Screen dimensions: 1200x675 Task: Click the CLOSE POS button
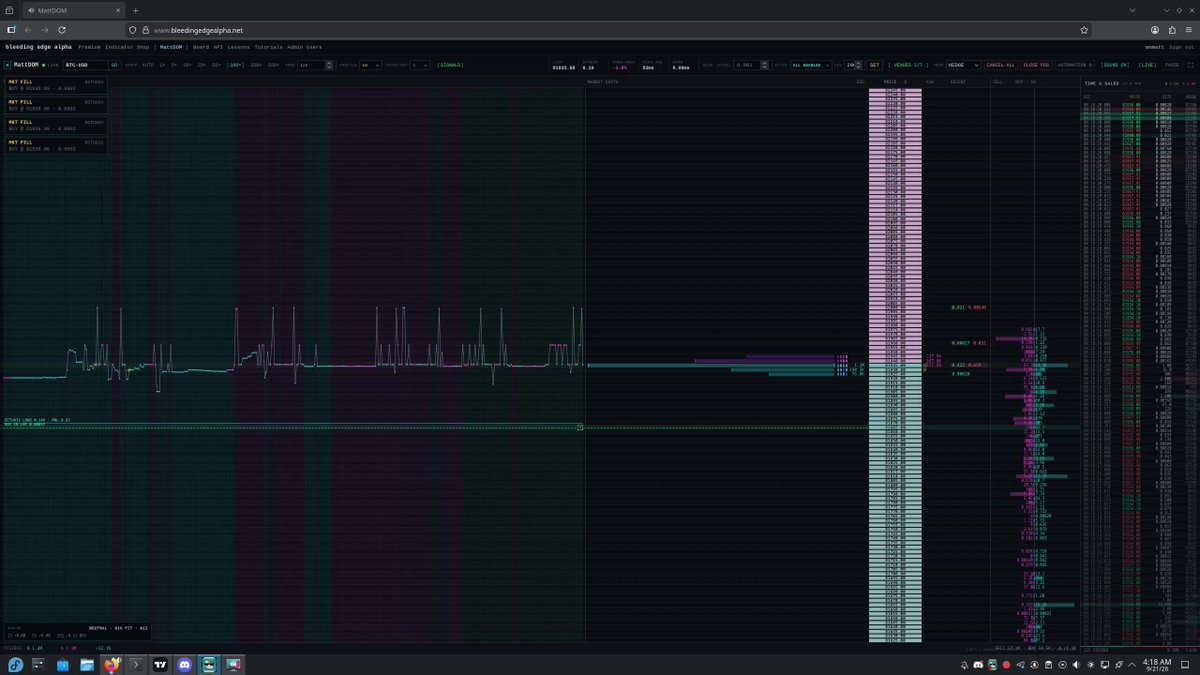click(1036, 65)
